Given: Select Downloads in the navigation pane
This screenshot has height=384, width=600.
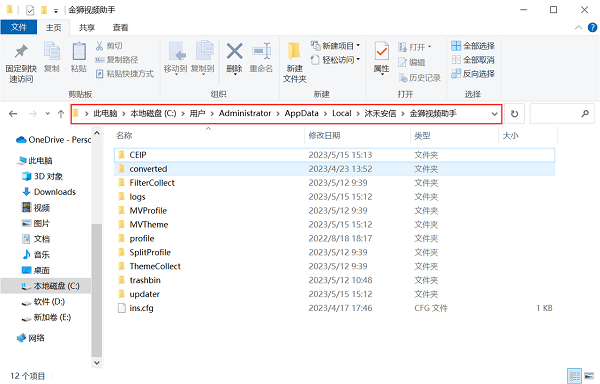Looking at the screenshot, I should point(49,192).
